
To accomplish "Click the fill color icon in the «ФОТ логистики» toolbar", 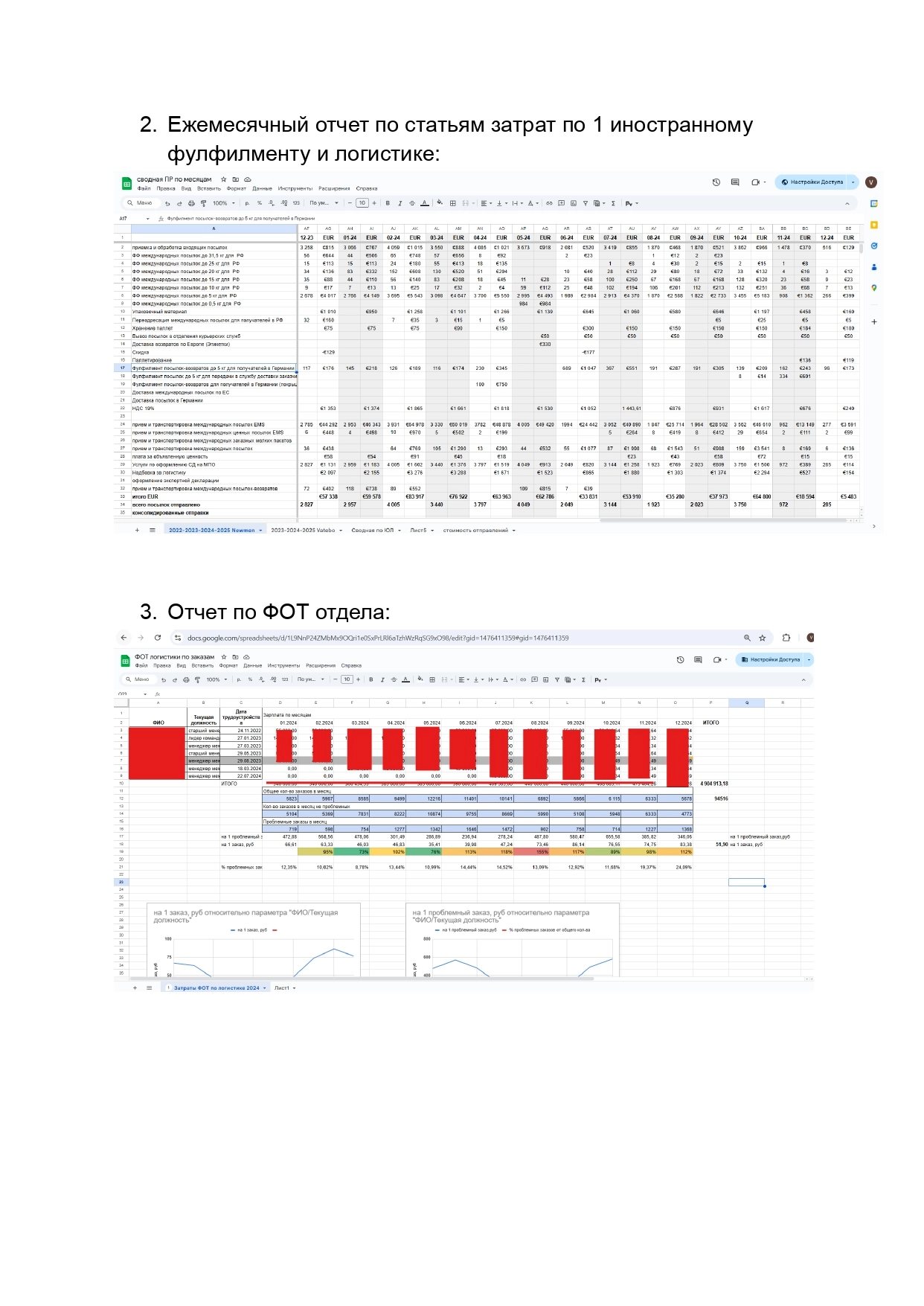I will tap(420, 679).
